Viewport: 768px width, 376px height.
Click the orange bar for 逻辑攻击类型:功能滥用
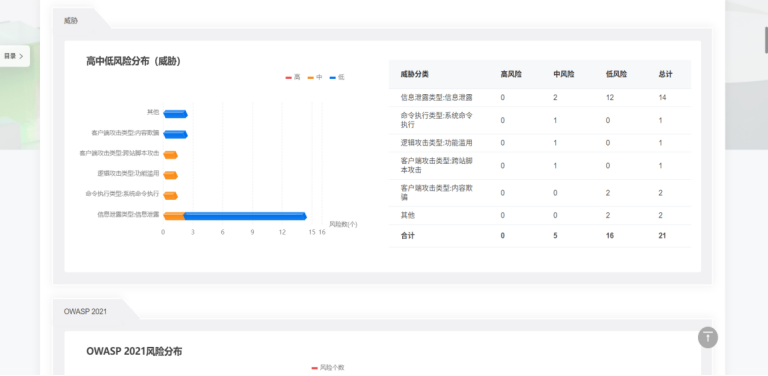pos(170,175)
